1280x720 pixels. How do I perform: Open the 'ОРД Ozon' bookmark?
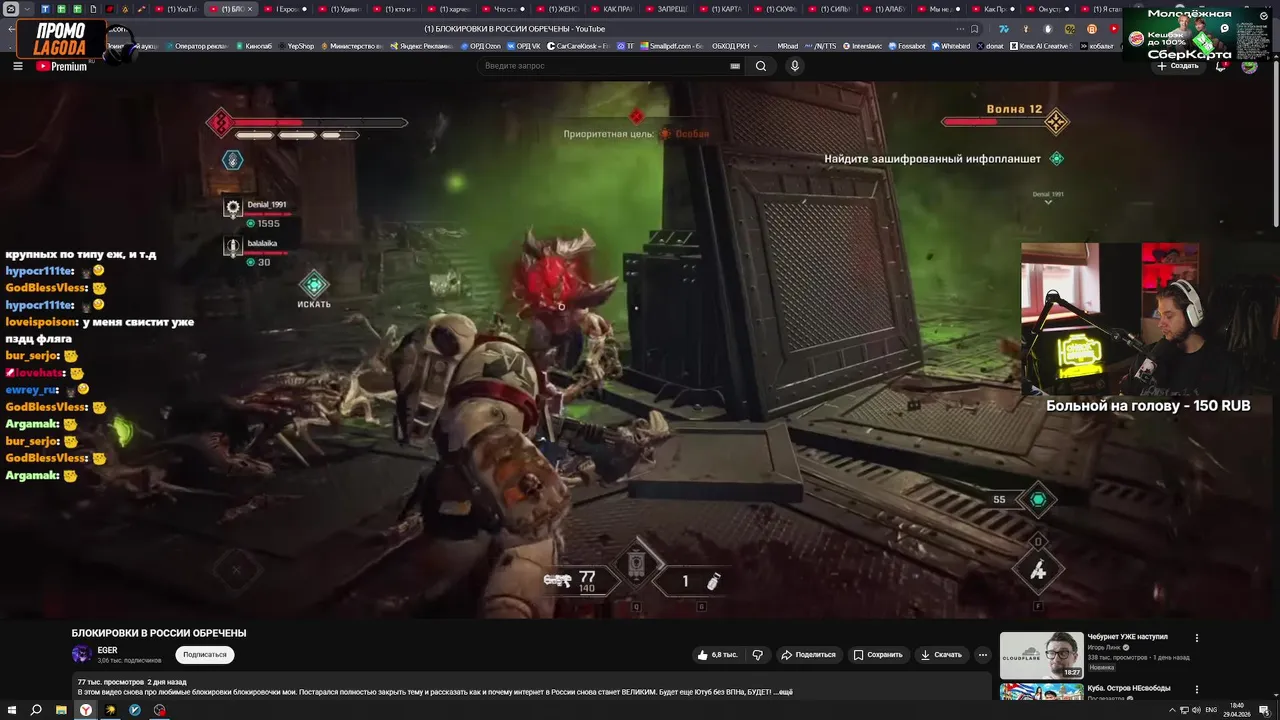[481, 46]
